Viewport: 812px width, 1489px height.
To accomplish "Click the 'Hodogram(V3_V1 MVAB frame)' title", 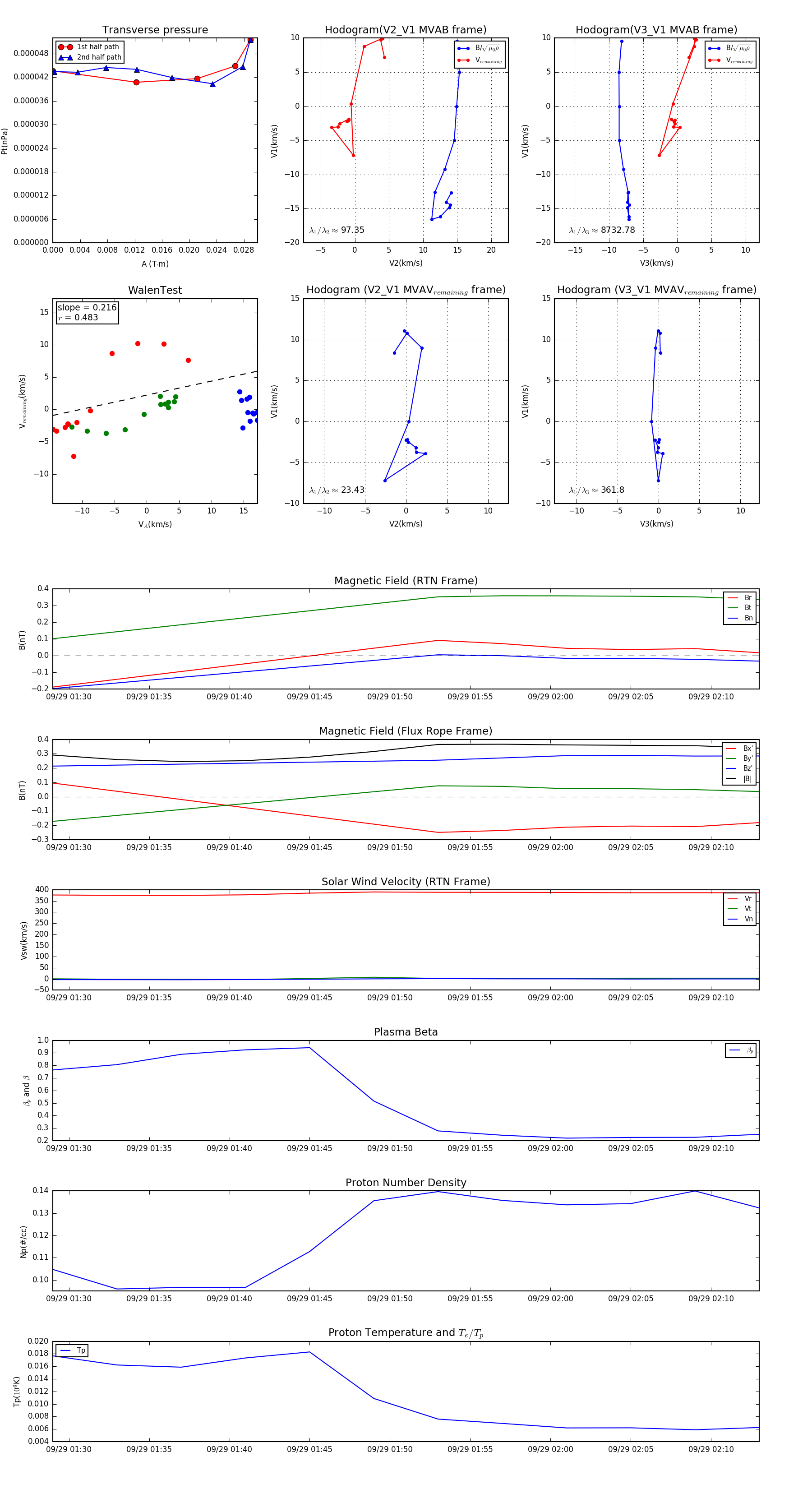I will tap(656, 30).
